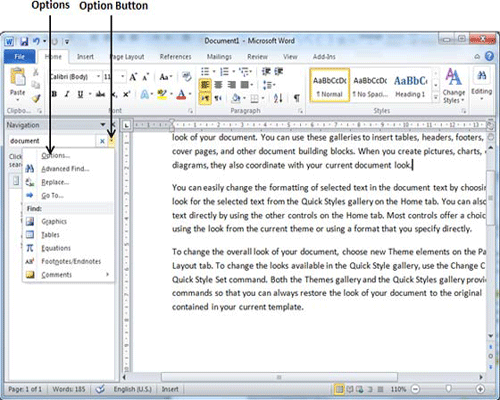Open Word Help question mark icon

coord(489,56)
